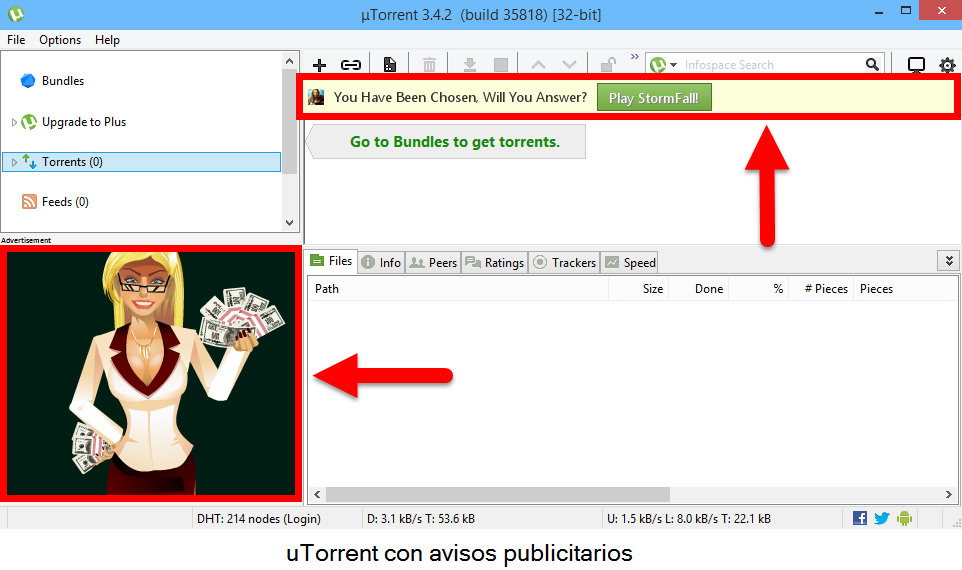Open the Options menu
The image size is (962, 570).
coord(60,40)
